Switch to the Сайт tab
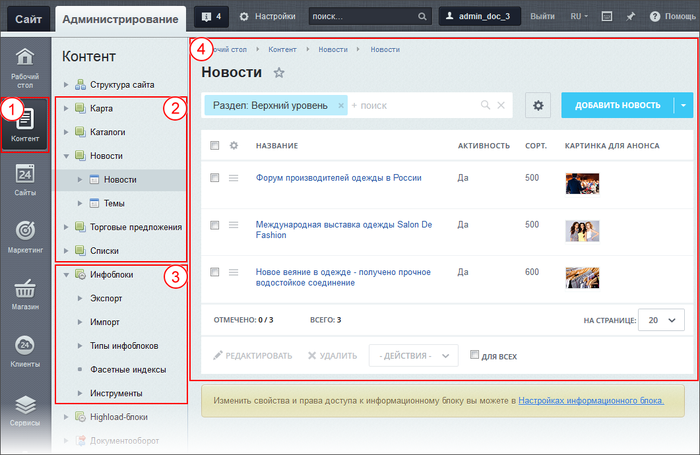700x455 pixels. tap(28, 19)
